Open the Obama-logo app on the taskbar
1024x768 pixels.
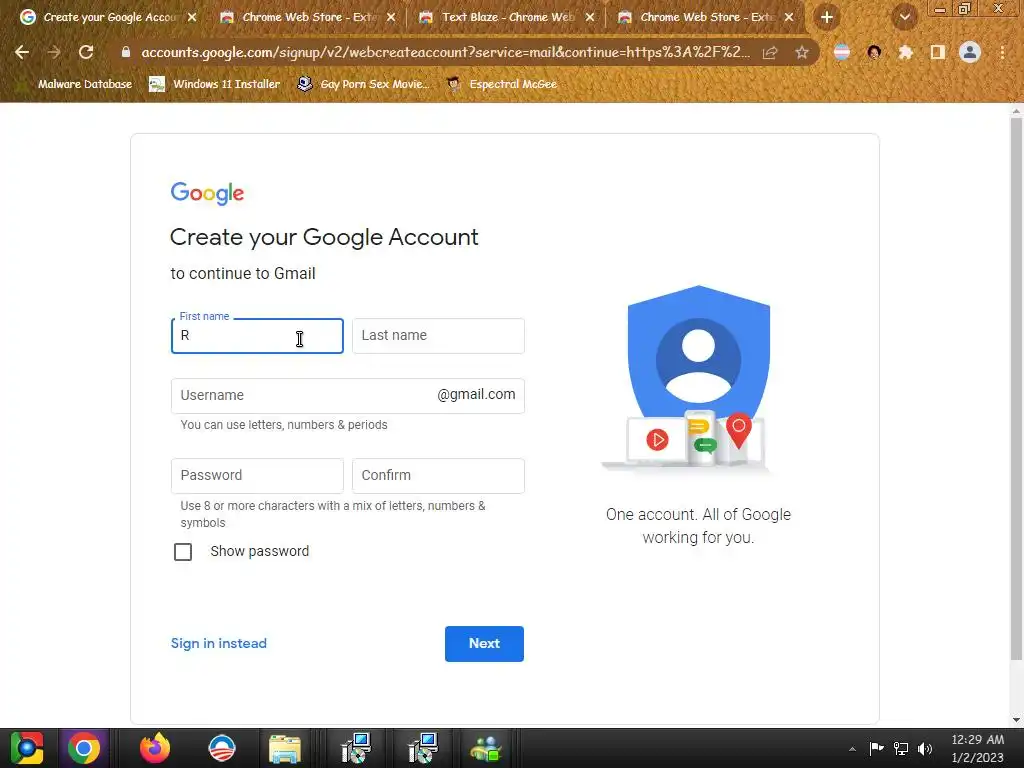click(x=221, y=748)
